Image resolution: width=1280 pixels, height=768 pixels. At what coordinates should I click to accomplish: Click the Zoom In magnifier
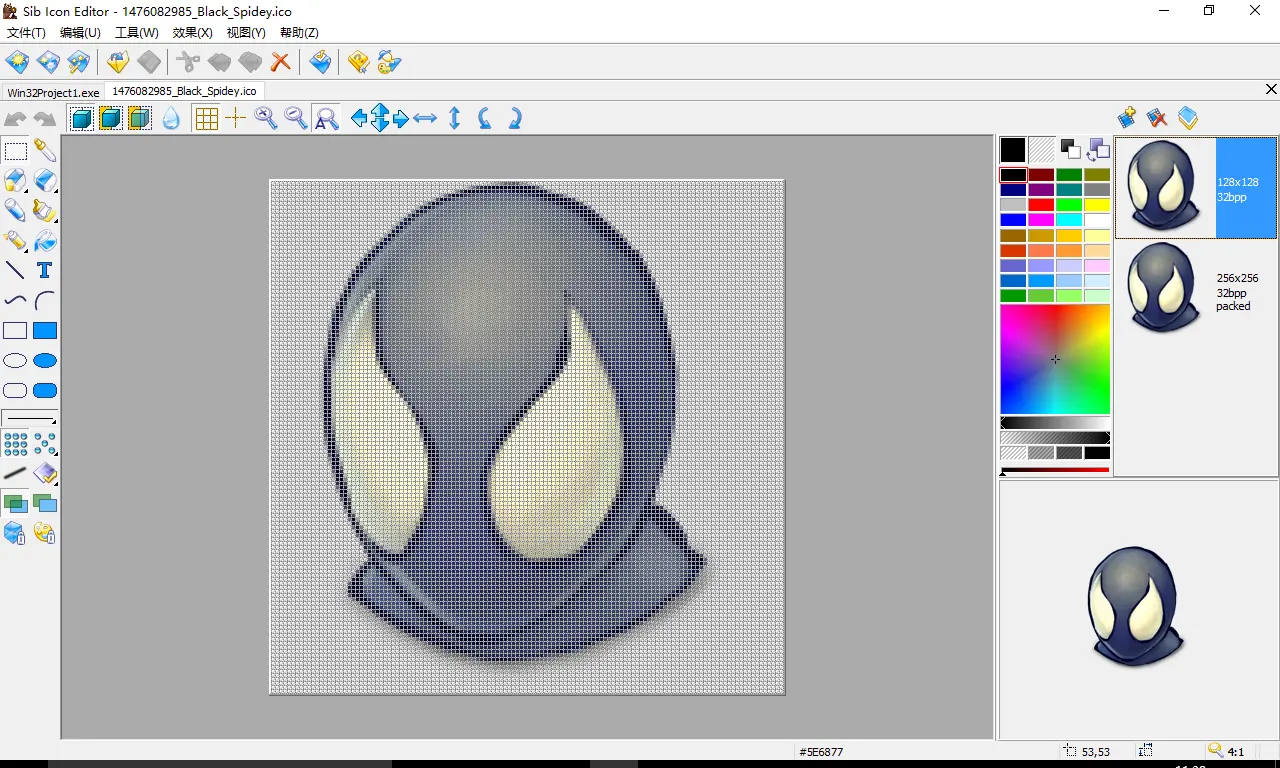[265, 119]
